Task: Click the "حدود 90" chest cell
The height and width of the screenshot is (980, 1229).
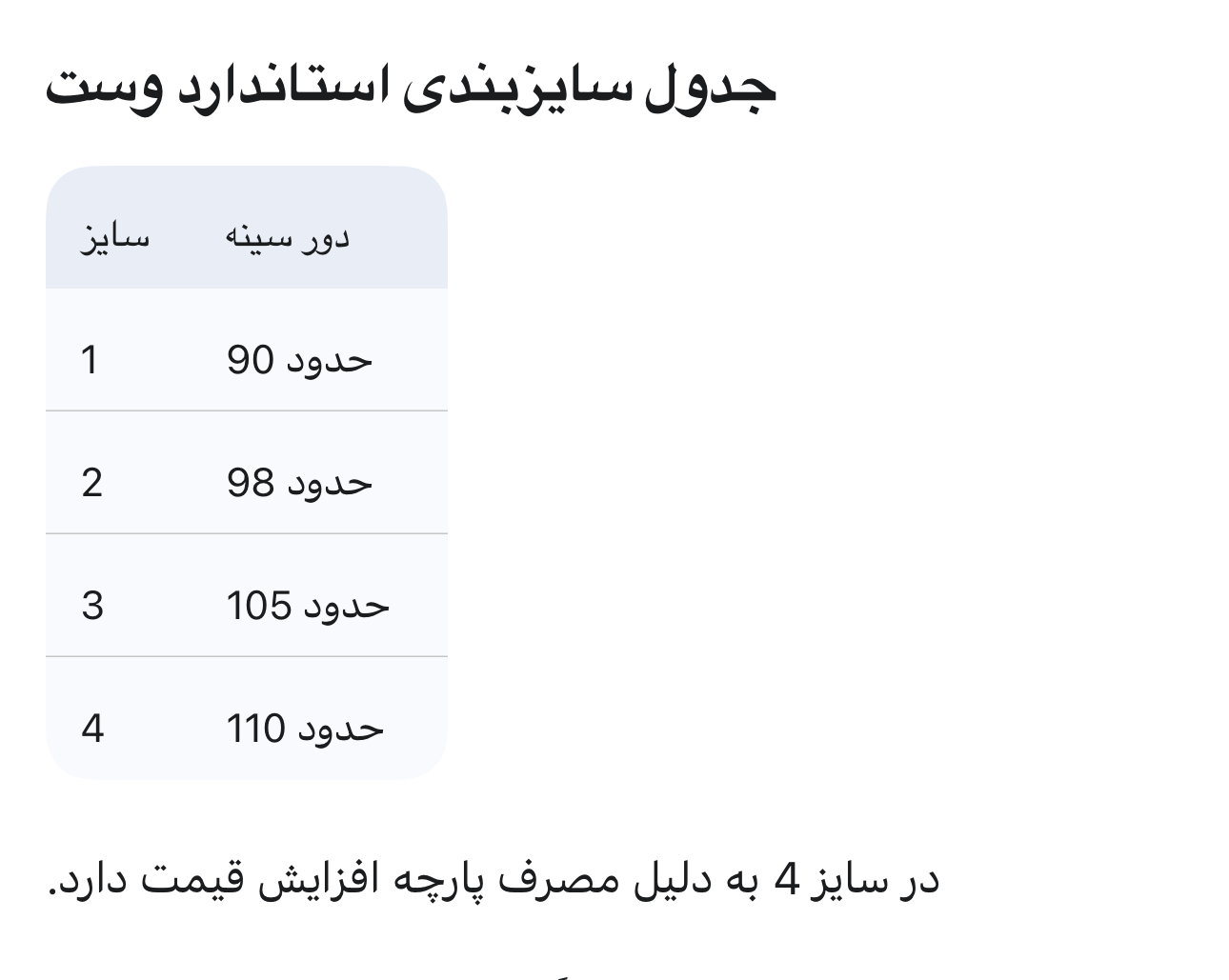Action: (x=299, y=360)
